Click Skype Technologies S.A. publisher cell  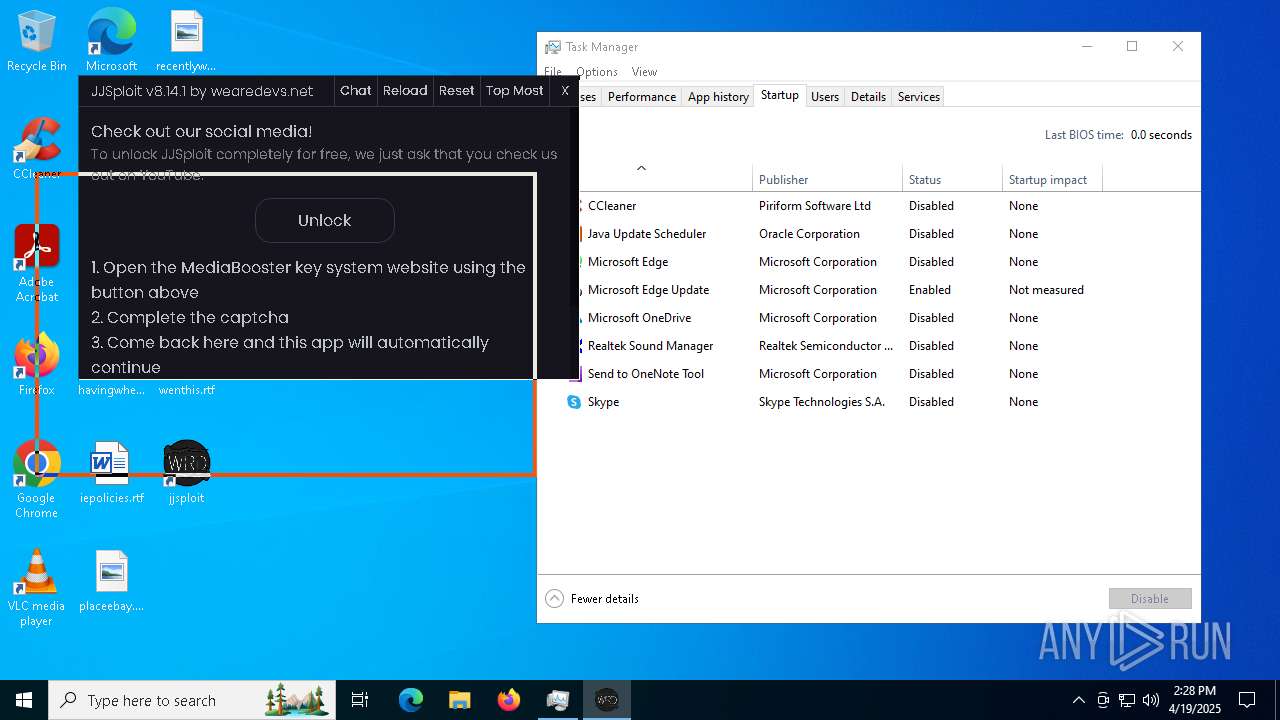tap(822, 402)
